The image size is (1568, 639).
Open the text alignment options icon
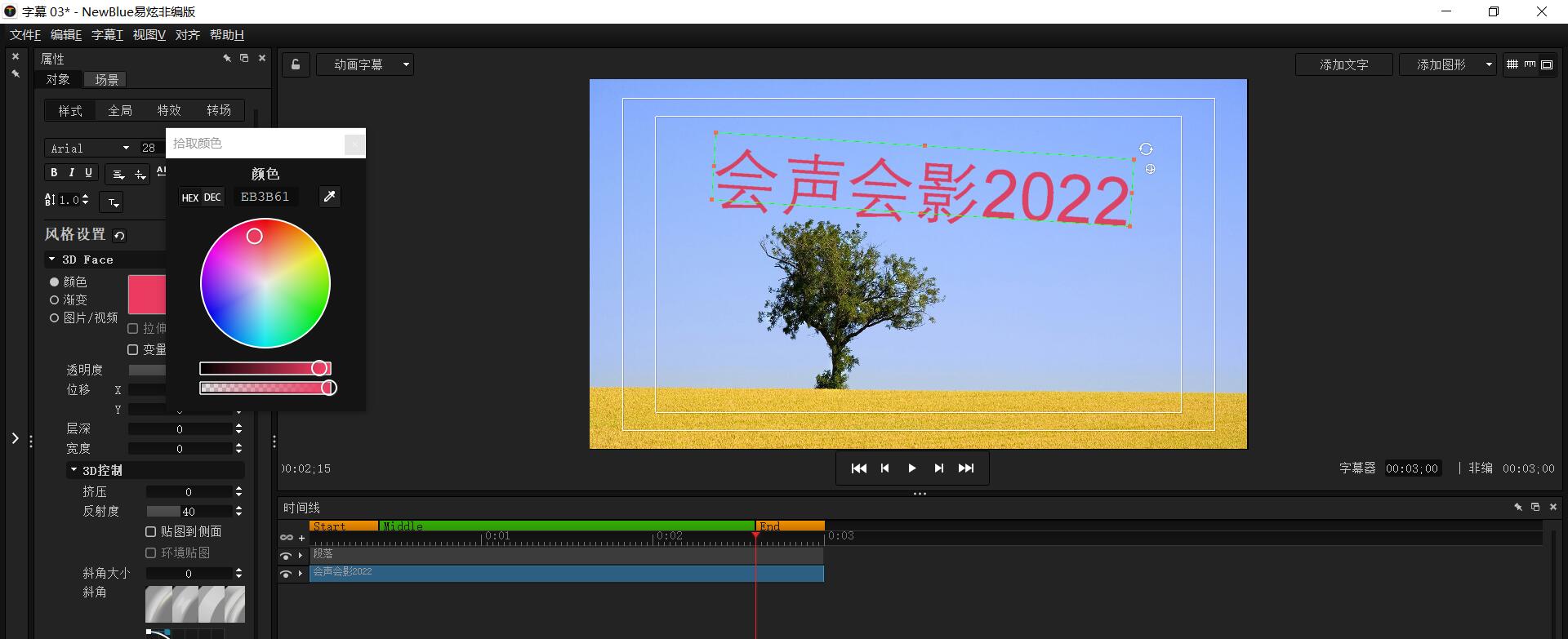click(118, 174)
